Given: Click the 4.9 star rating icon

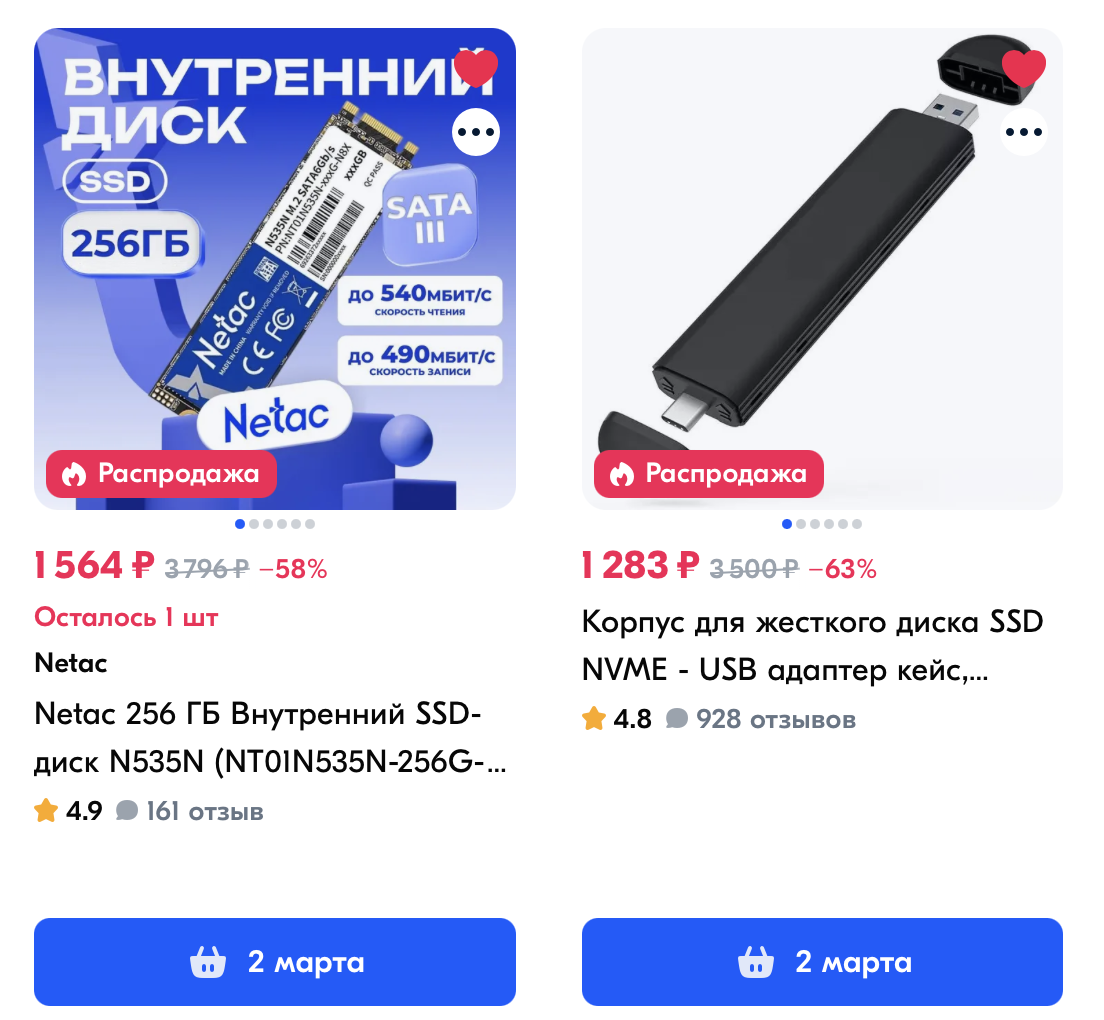Looking at the screenshot, I should tap(46, 810).
